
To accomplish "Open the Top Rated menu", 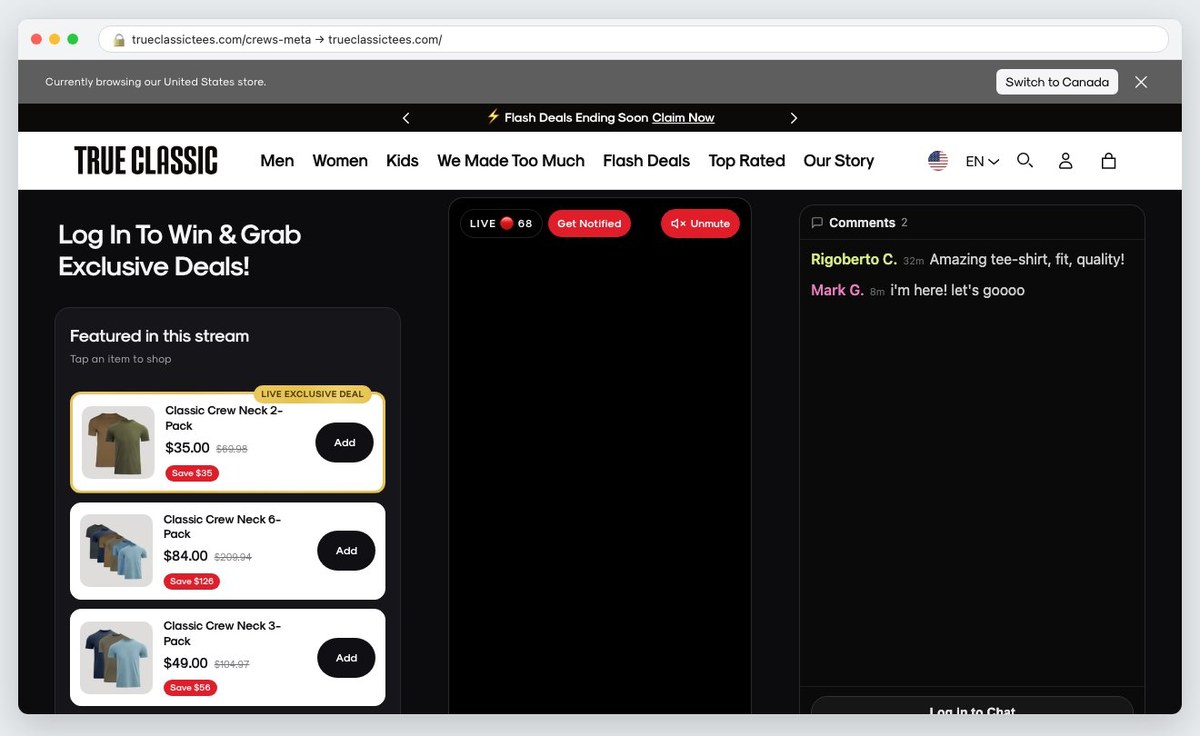I will [747, 160].
